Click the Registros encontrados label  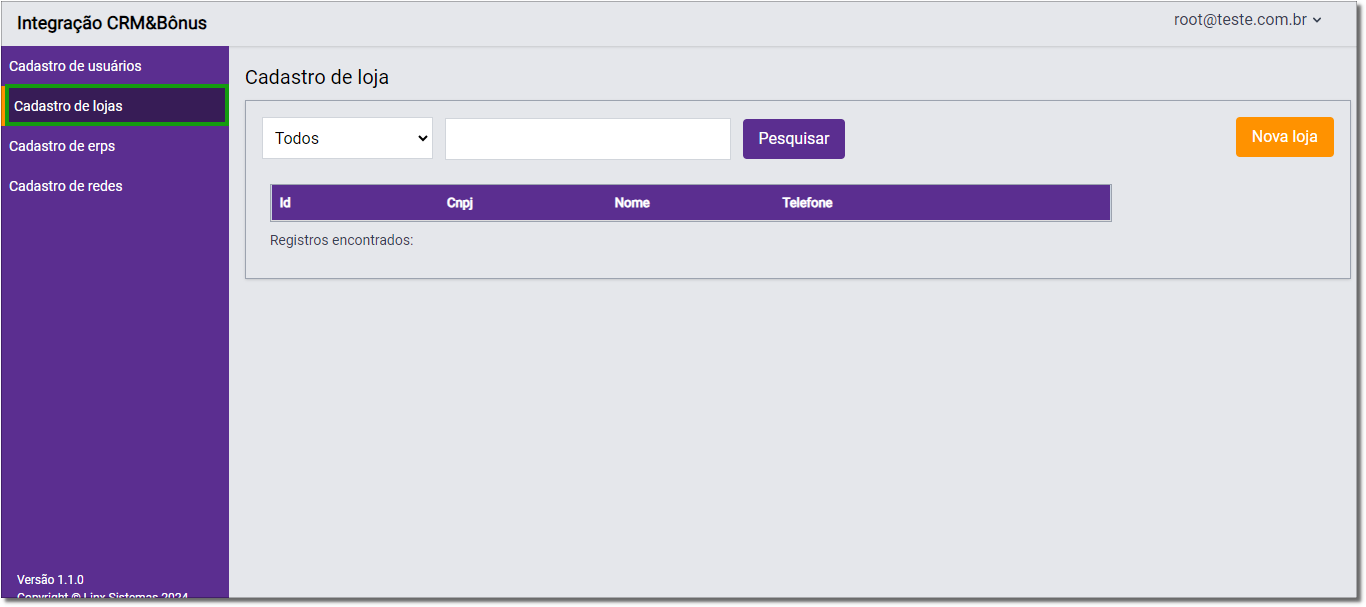[341, 240]
